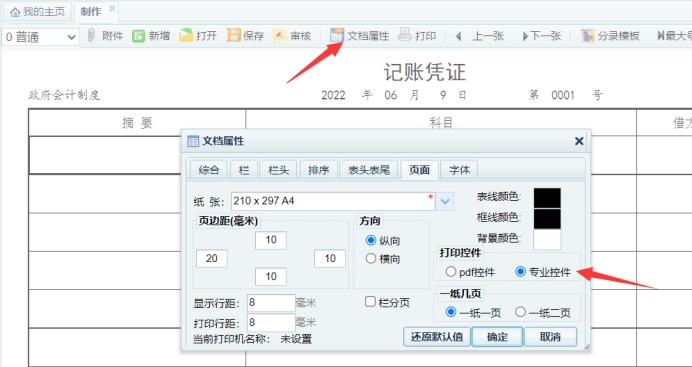The image size is (692, 367).
Task: Click the 保存 toolbar label
Action: coord(253,36)
